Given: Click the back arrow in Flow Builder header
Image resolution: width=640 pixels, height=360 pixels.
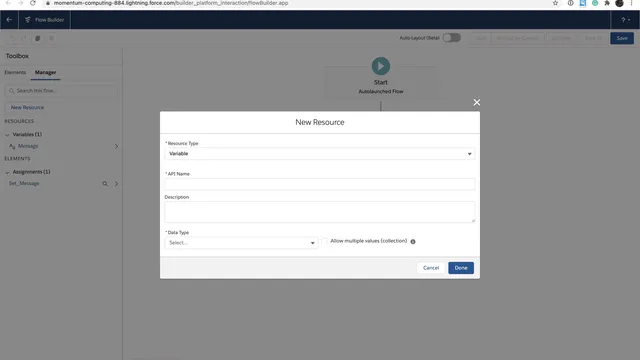Looking at the screenshot, I should coord(9,20).
